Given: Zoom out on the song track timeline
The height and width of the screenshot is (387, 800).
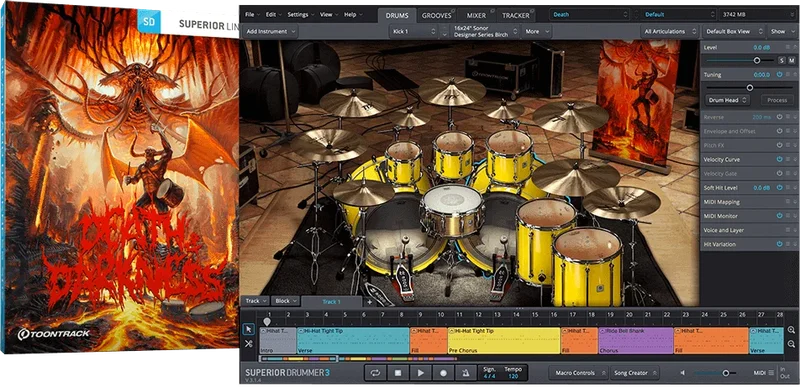Looking at the screenshot, I should (x=791, y=344).
